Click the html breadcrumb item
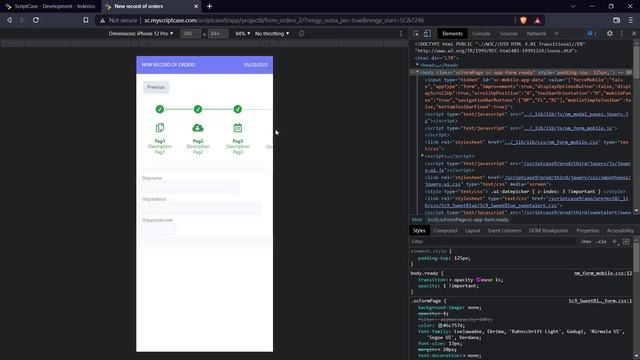 [416, 220]
